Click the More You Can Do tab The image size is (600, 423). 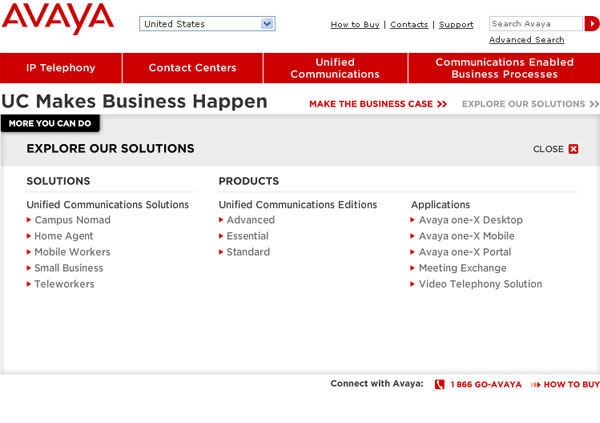coord(50,123)
